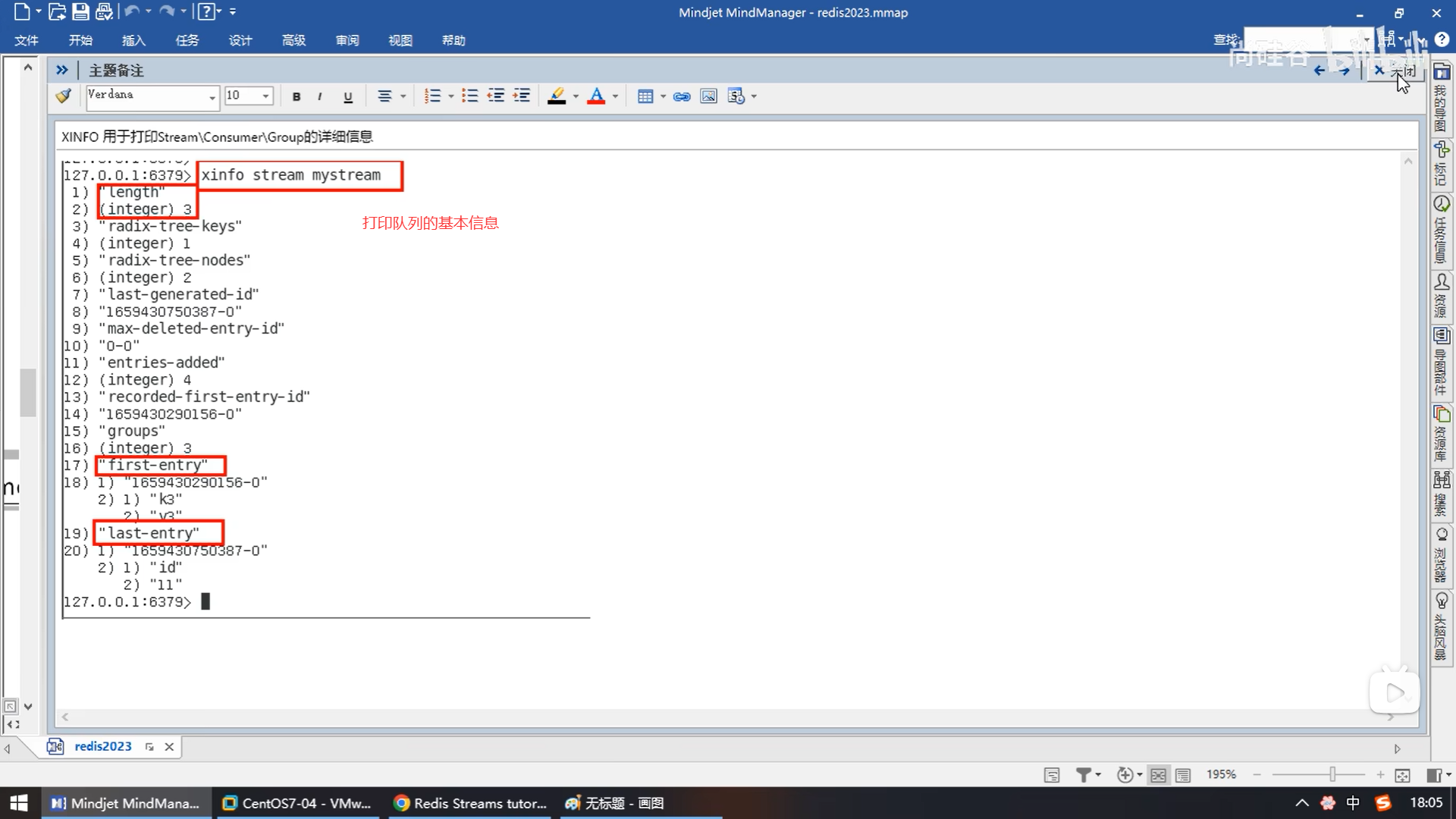Open the Verdana font name dropdown

[212, 97]
